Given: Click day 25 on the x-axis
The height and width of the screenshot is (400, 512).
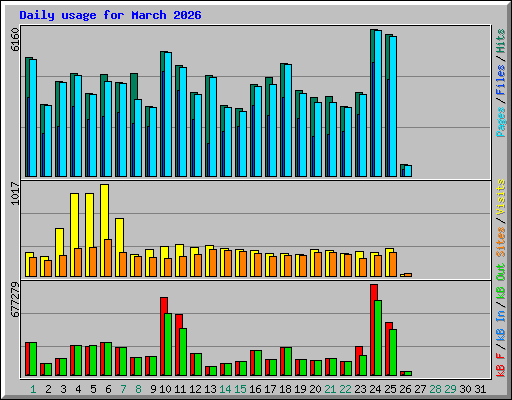Looking at the screenshot, I should 390,389.
